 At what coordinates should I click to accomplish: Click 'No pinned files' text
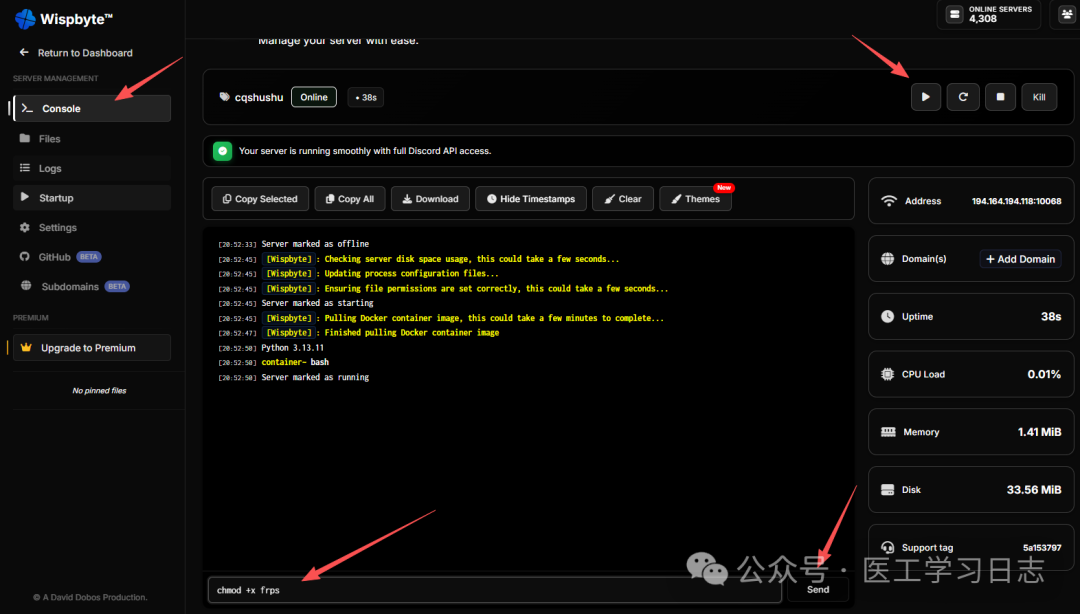(x=99, y=391)
